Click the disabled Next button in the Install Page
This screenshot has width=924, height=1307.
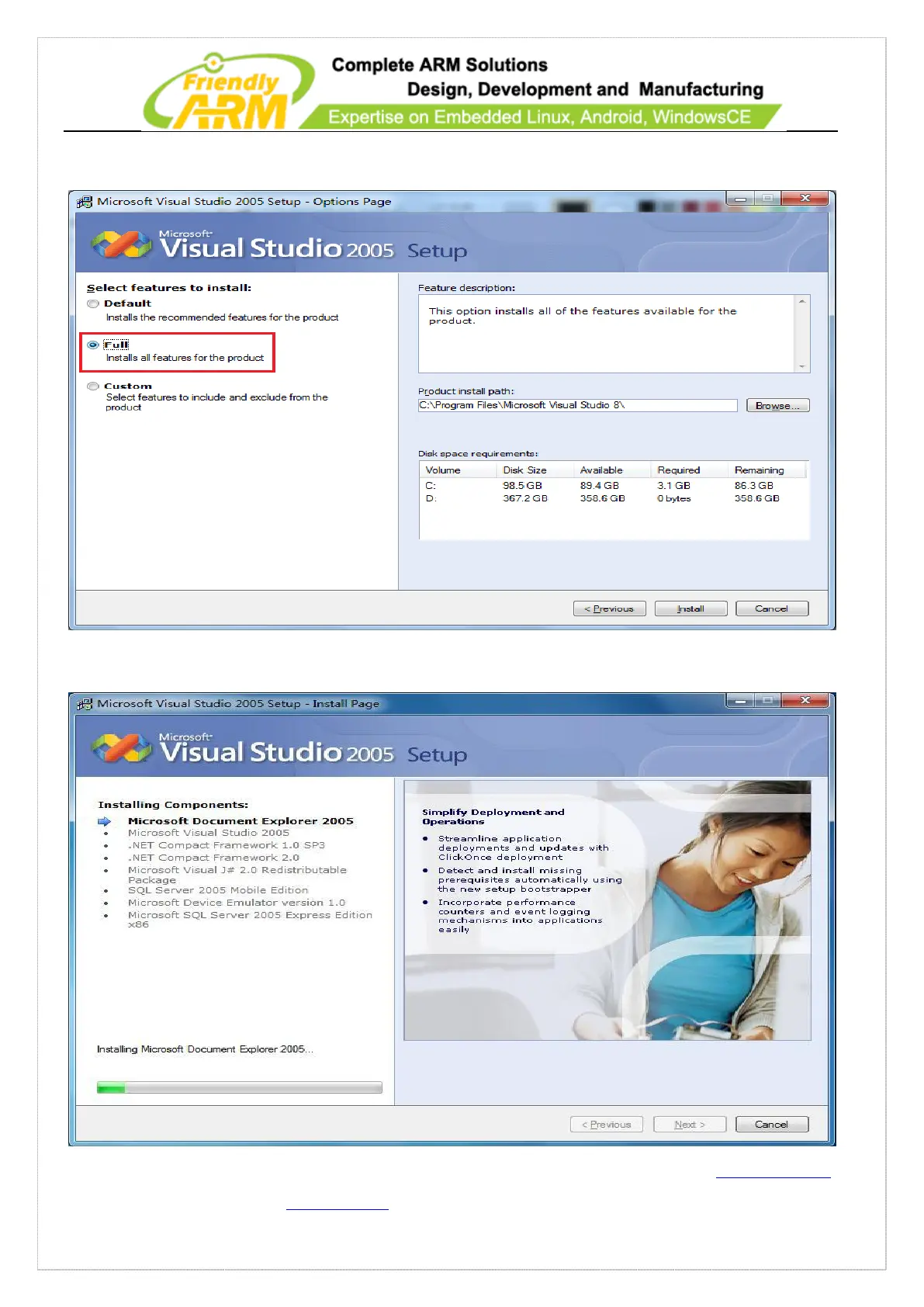(x=690, y=1124)
